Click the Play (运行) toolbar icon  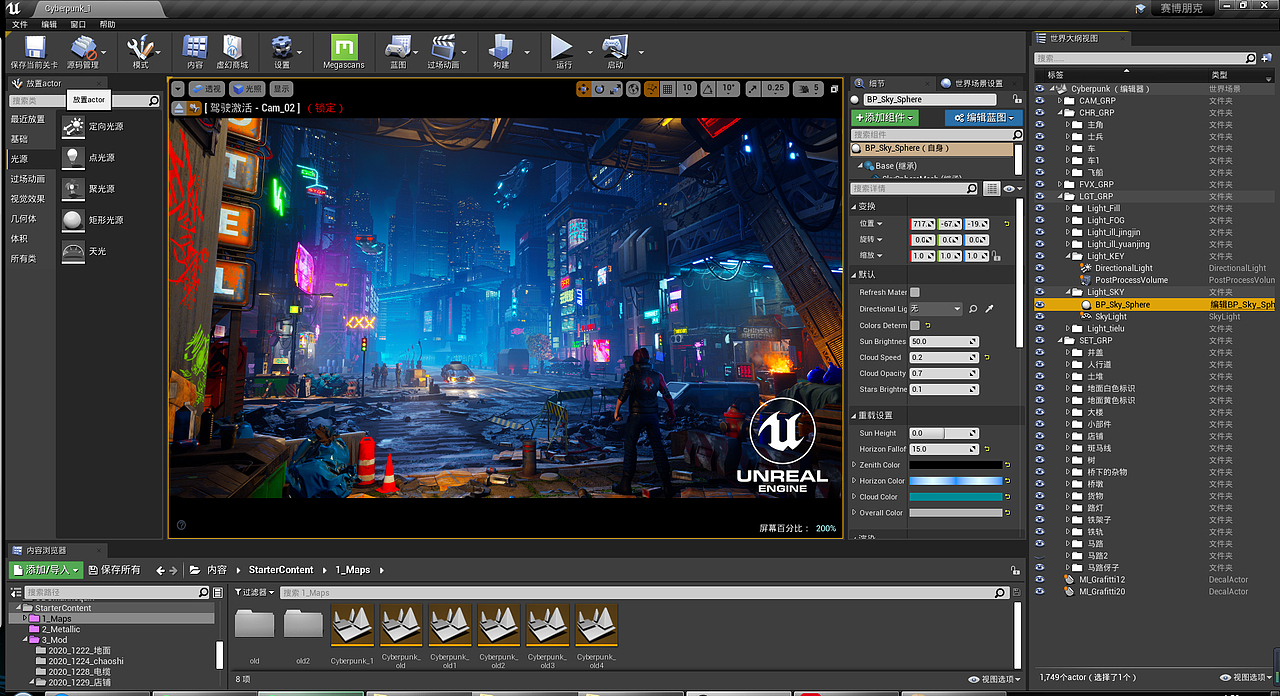click(x=562, y=47)
